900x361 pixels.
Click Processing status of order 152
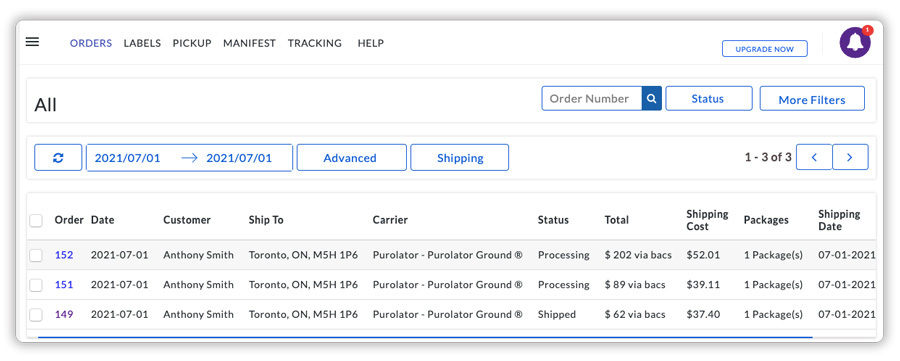pos(564,255)
